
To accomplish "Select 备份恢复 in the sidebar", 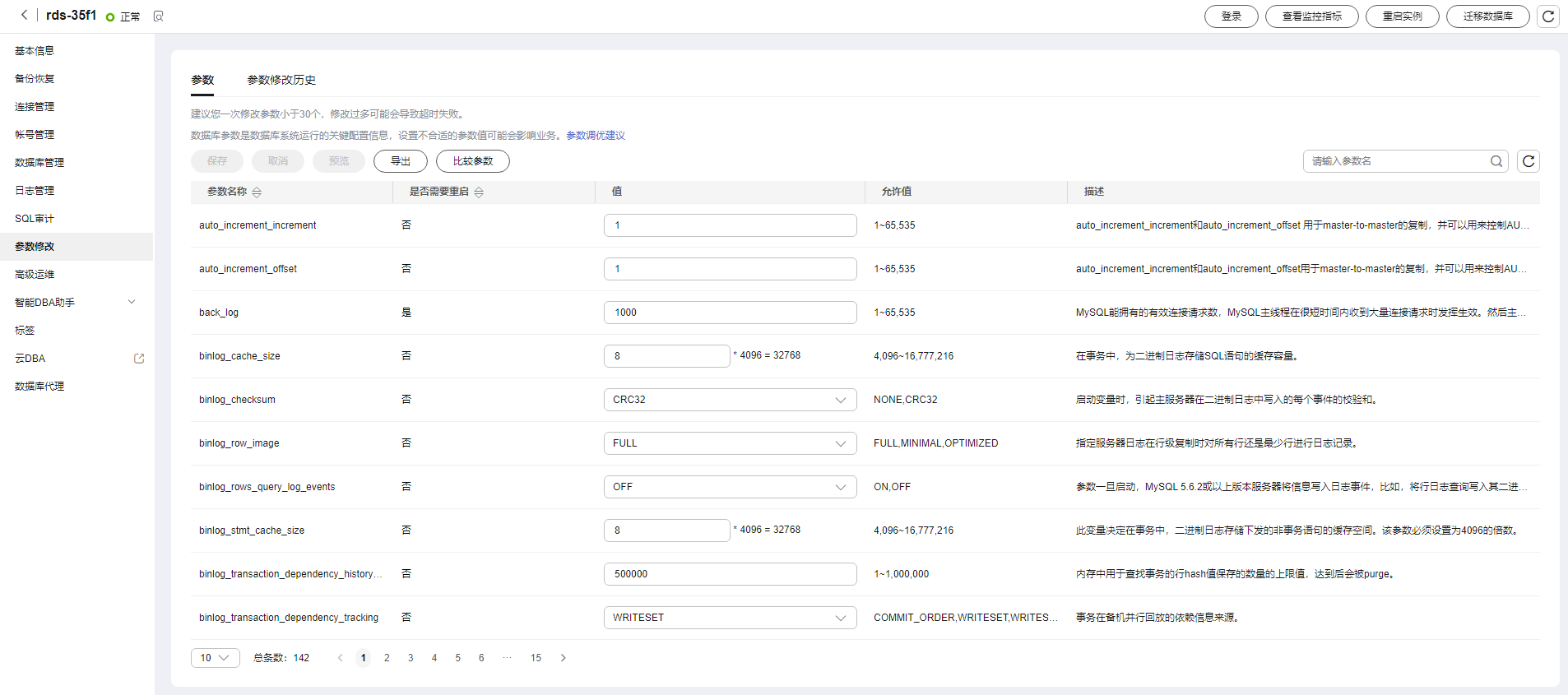I will point(35,79).
